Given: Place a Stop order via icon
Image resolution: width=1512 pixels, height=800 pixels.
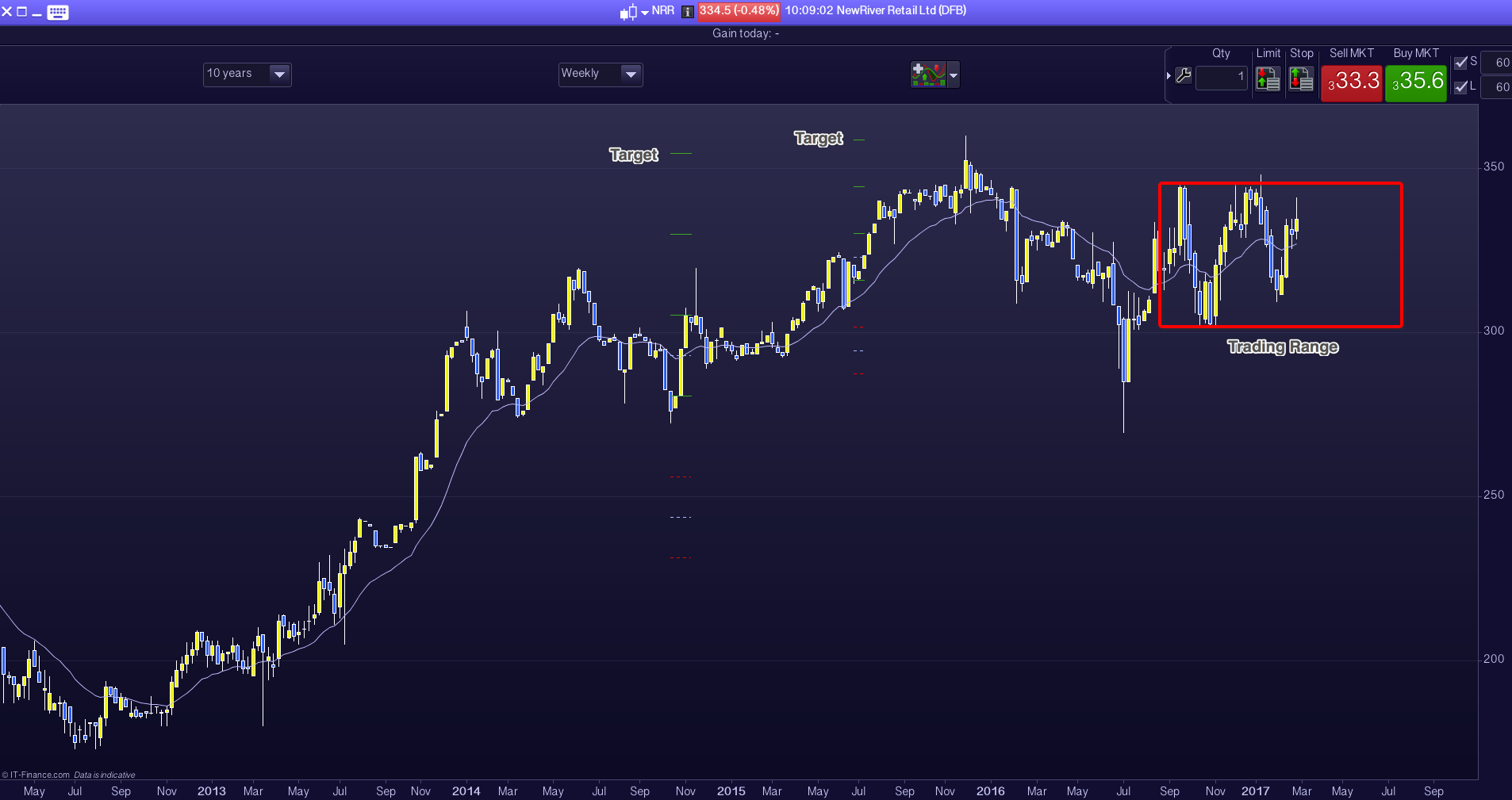Looking at the screenshot, I should (x=1301, y=78).
